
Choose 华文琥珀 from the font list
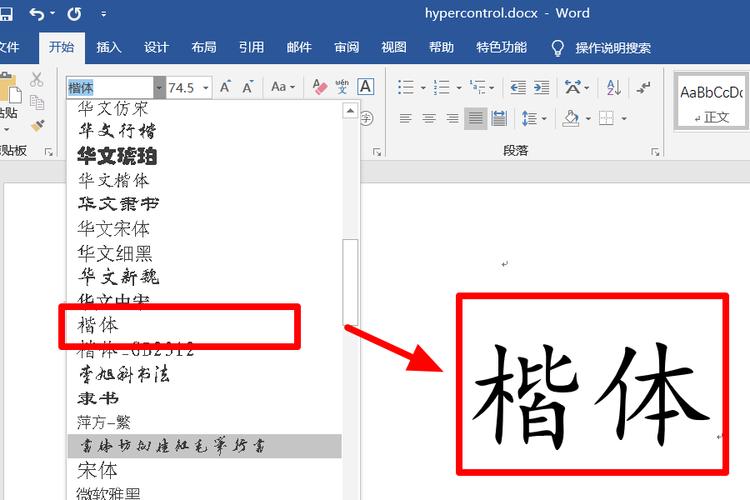[x=117, y=156]
